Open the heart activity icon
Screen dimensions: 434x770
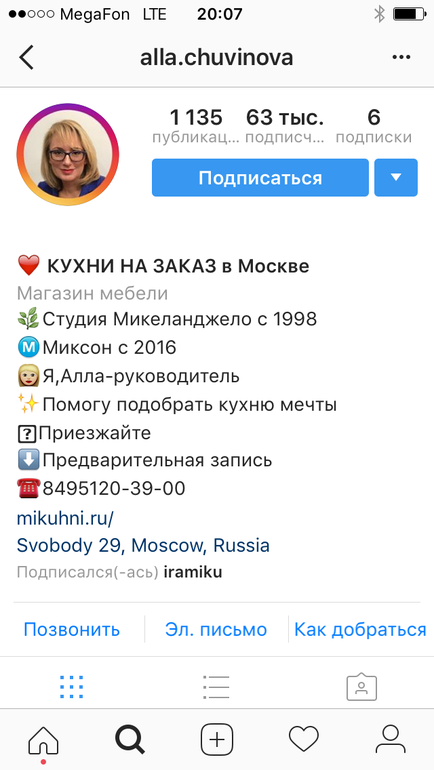point(303,740)
